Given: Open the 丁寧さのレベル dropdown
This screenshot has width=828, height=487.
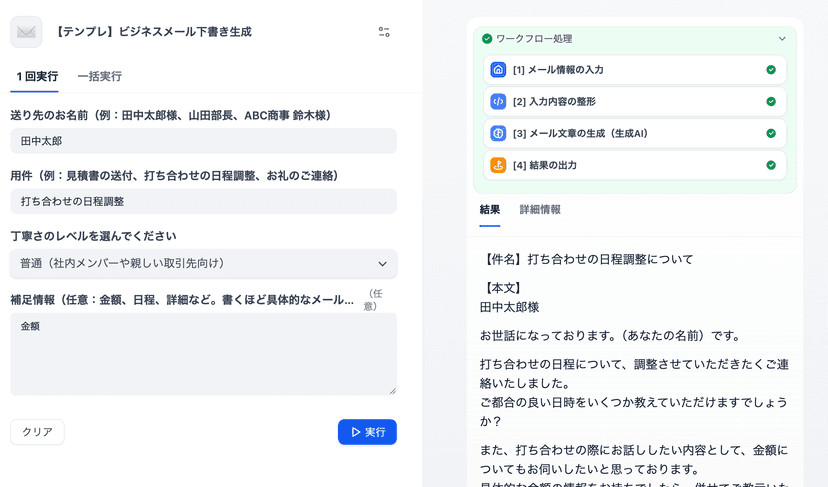Looking at the screenshot, I should pyautogui.click(x=203, y=263).
